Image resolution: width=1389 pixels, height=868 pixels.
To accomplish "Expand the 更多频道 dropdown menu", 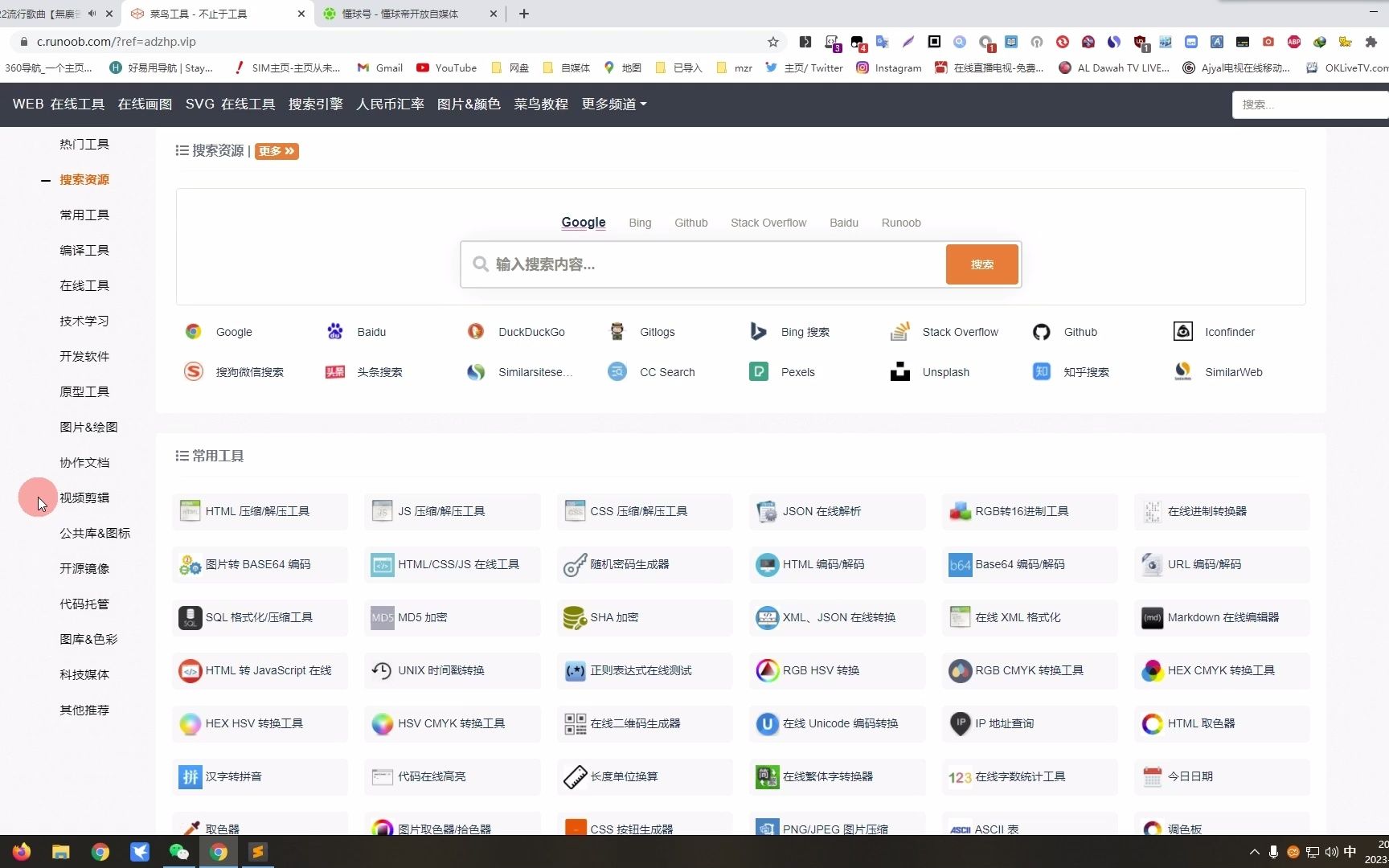I will tap(614, 104).
